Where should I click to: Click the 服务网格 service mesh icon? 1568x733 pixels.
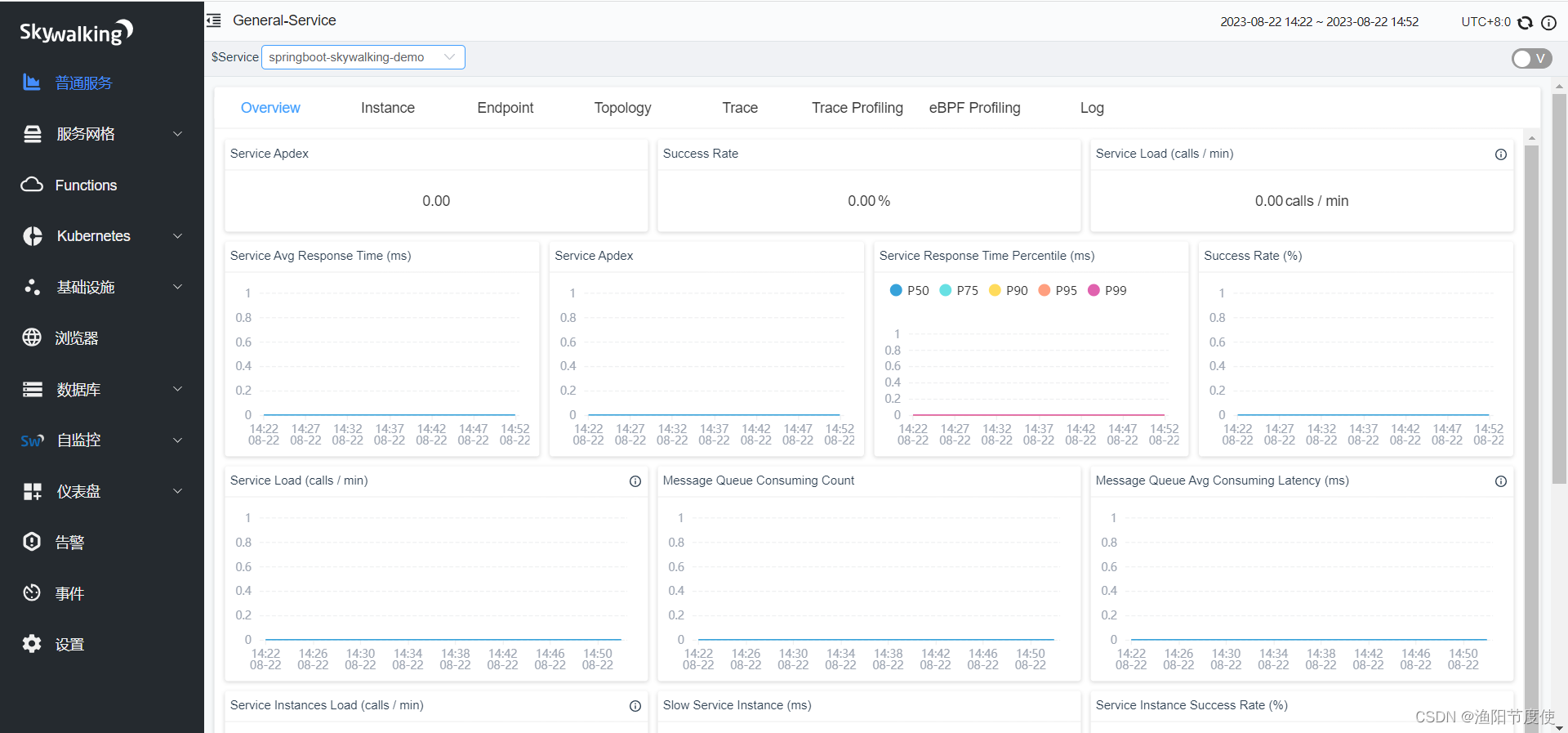coord(32,134)
